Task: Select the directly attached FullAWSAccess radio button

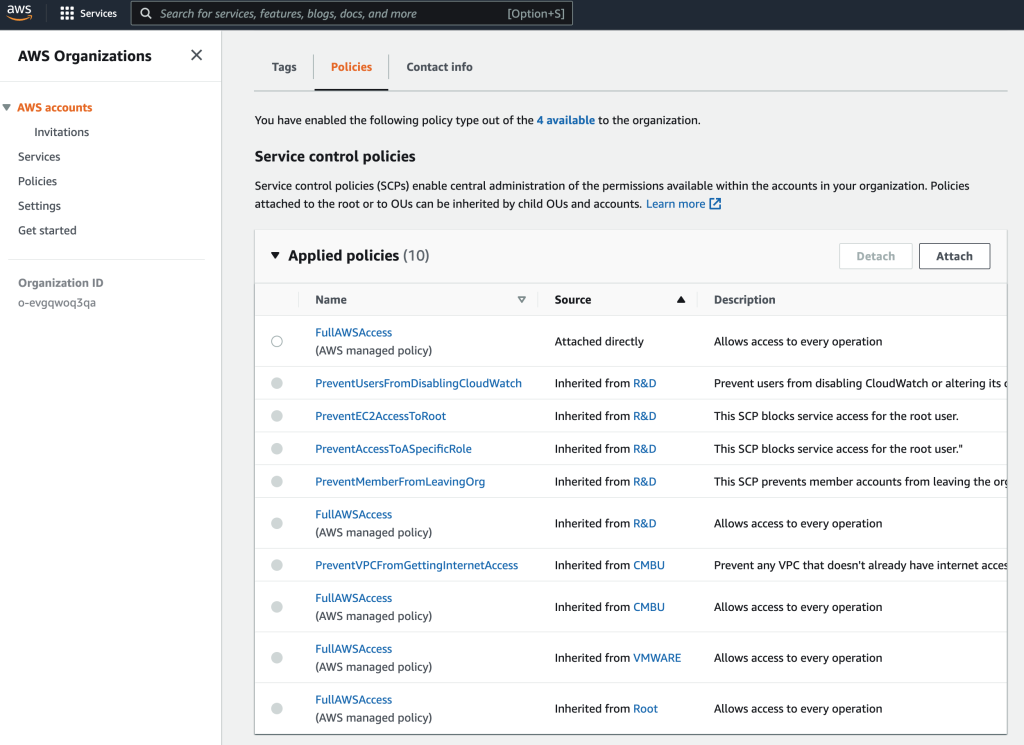Action: point(277,342)
